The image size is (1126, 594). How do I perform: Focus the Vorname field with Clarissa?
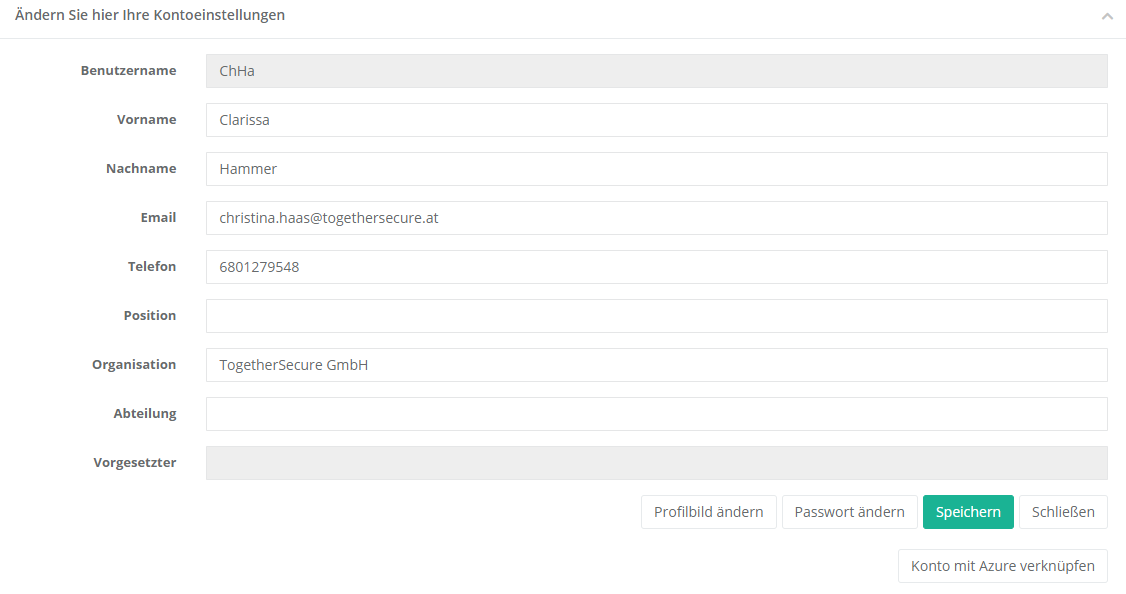[x=656, y=120]
